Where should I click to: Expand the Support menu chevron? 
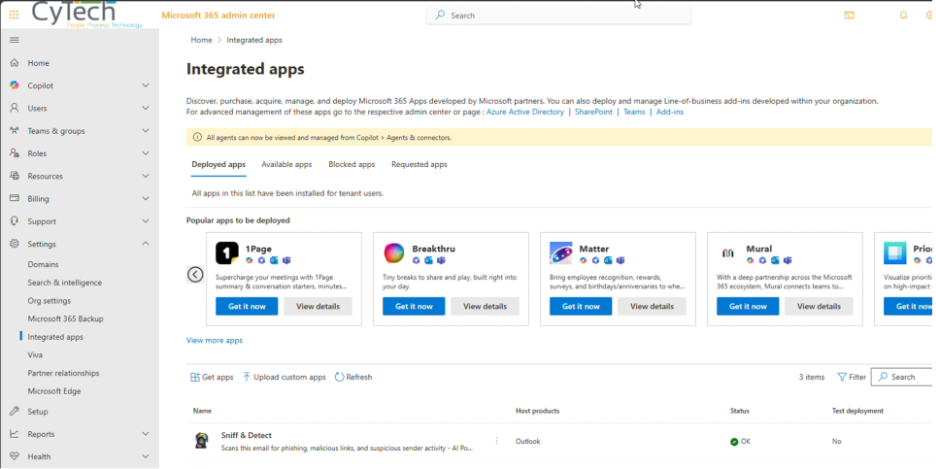point(145,221)
